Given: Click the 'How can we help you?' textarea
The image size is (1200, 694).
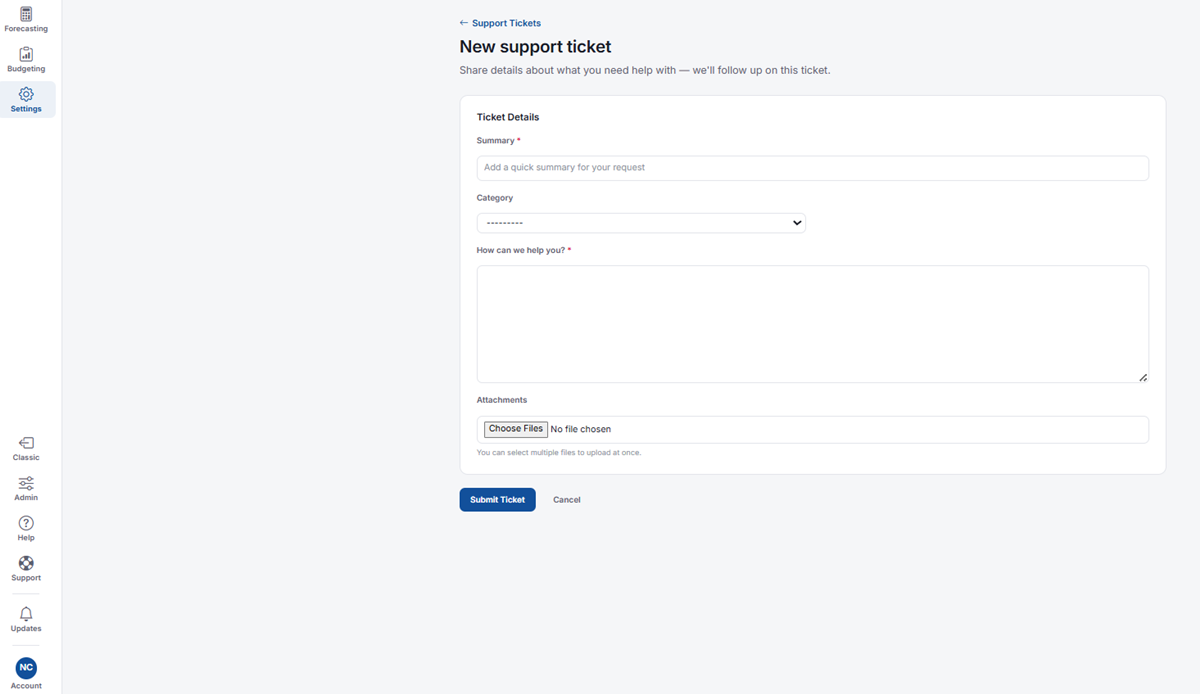Looking at the screenshot, I should click(x=812, y=324).
